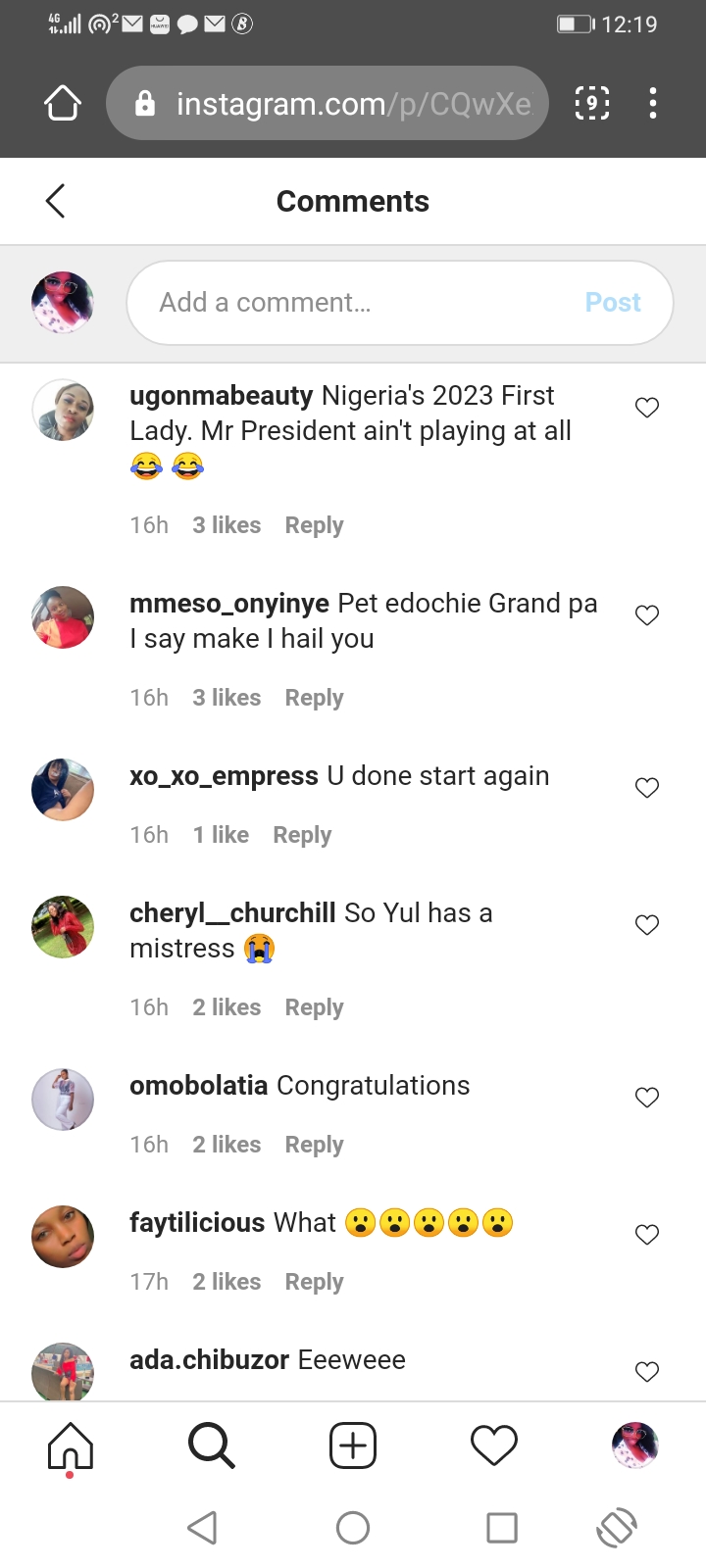Image resolution: width=706 pixels, height=1568 pixels.
Task: View likes on xo_xo_empress comment
Action: coord(221,835)
